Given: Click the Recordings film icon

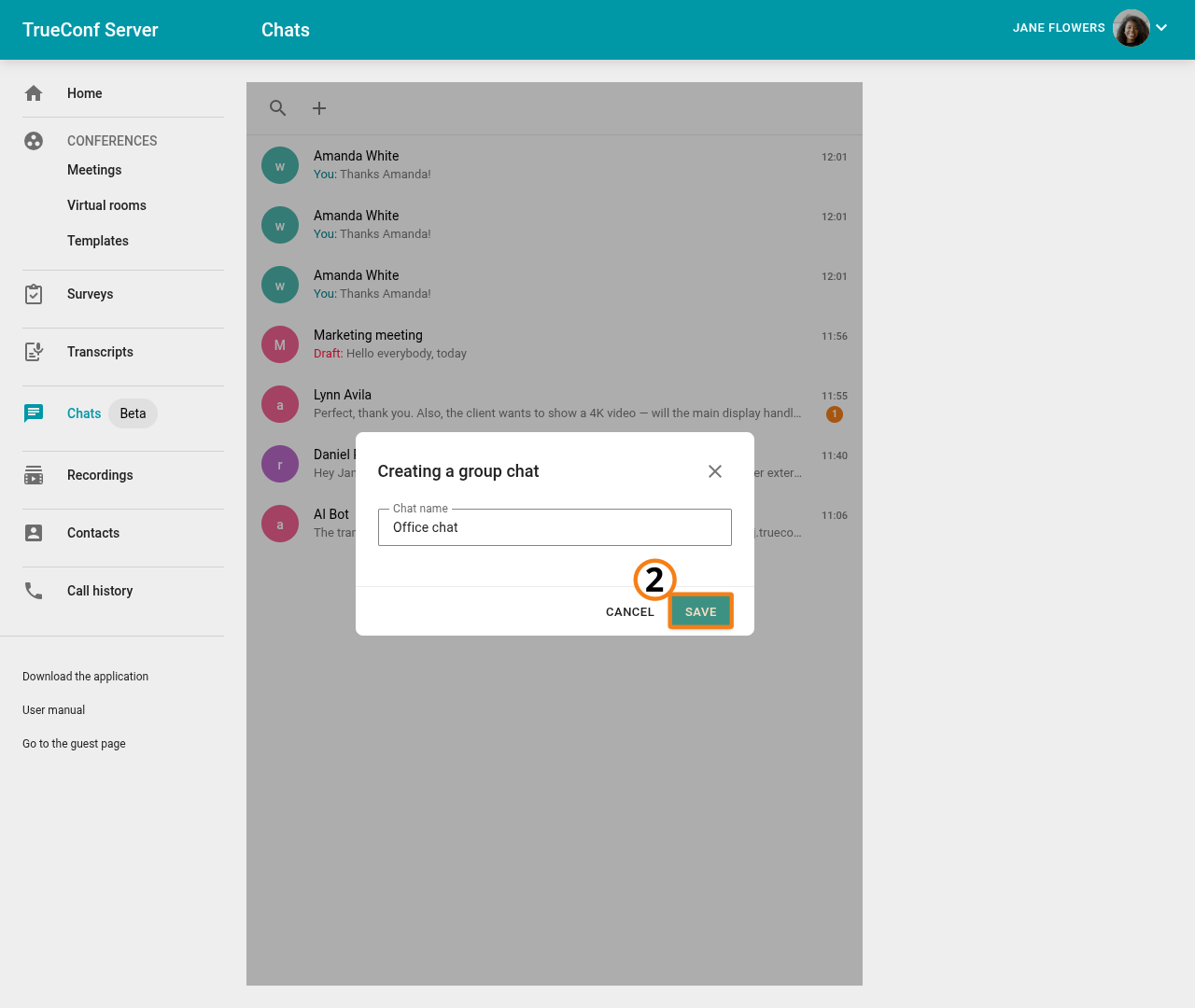Looking at the screenshot, I should coord(34,475).
